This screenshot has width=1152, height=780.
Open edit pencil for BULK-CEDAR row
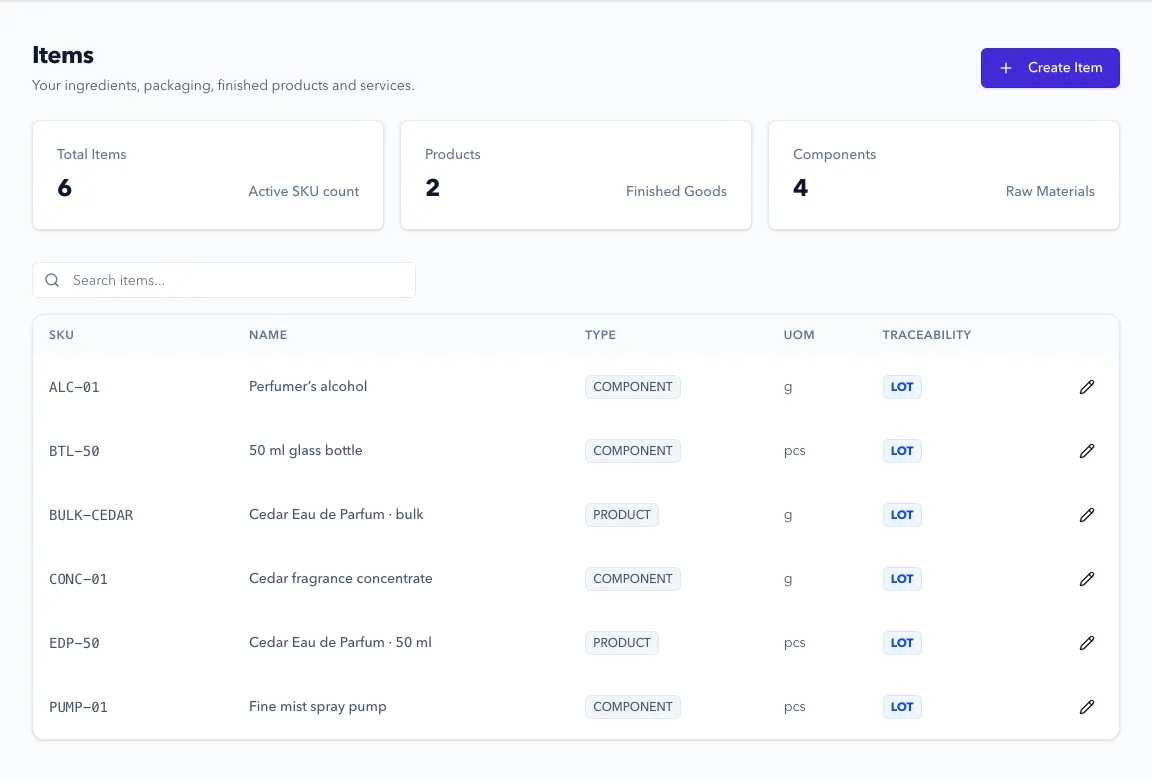click(1087, 515)
